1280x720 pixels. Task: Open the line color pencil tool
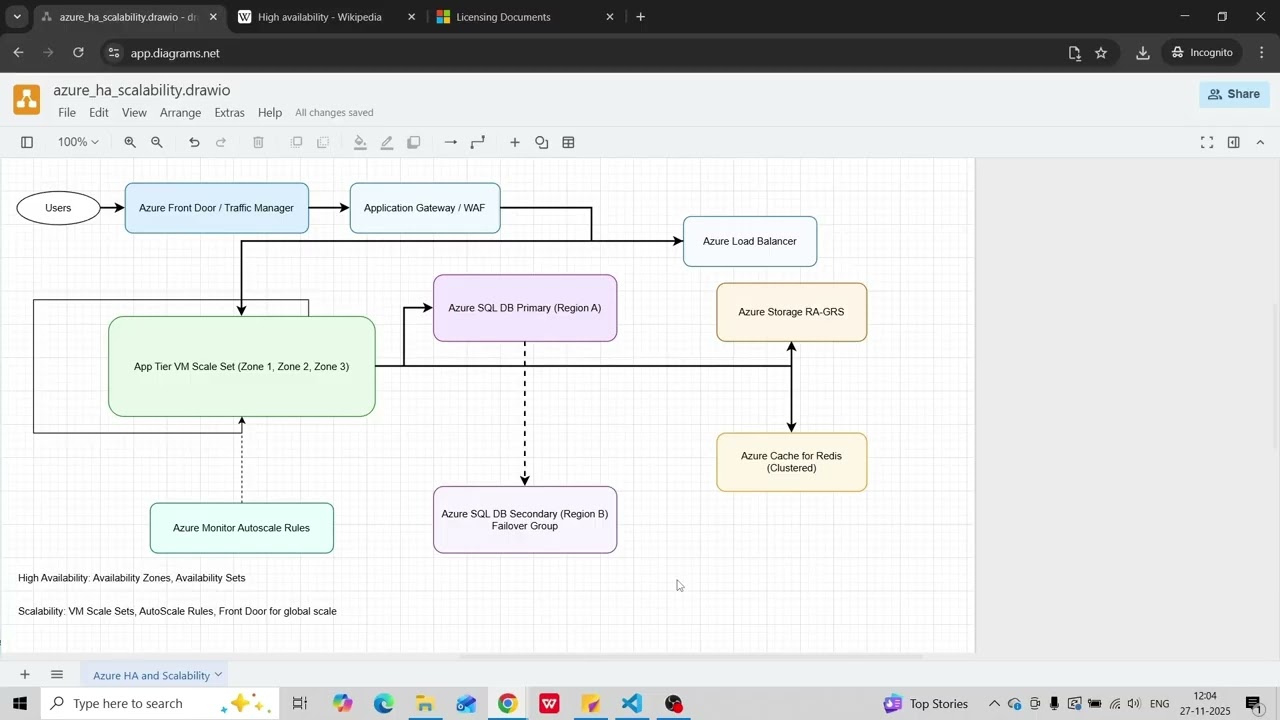click(x=387, y=143)
